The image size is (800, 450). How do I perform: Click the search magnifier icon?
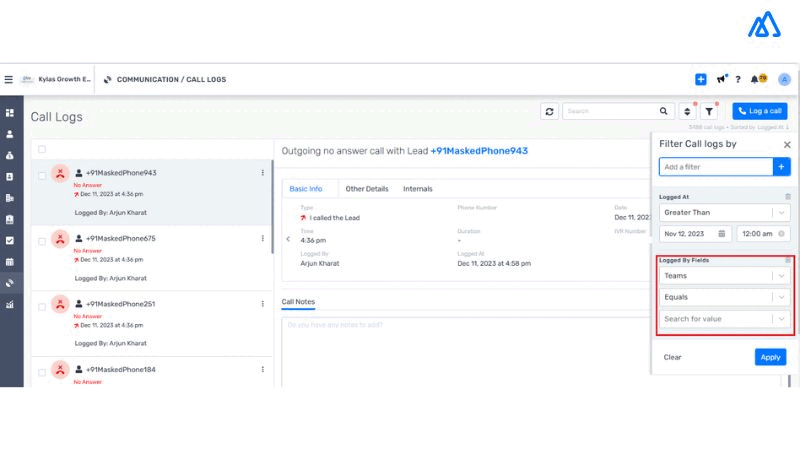point(663,111)
